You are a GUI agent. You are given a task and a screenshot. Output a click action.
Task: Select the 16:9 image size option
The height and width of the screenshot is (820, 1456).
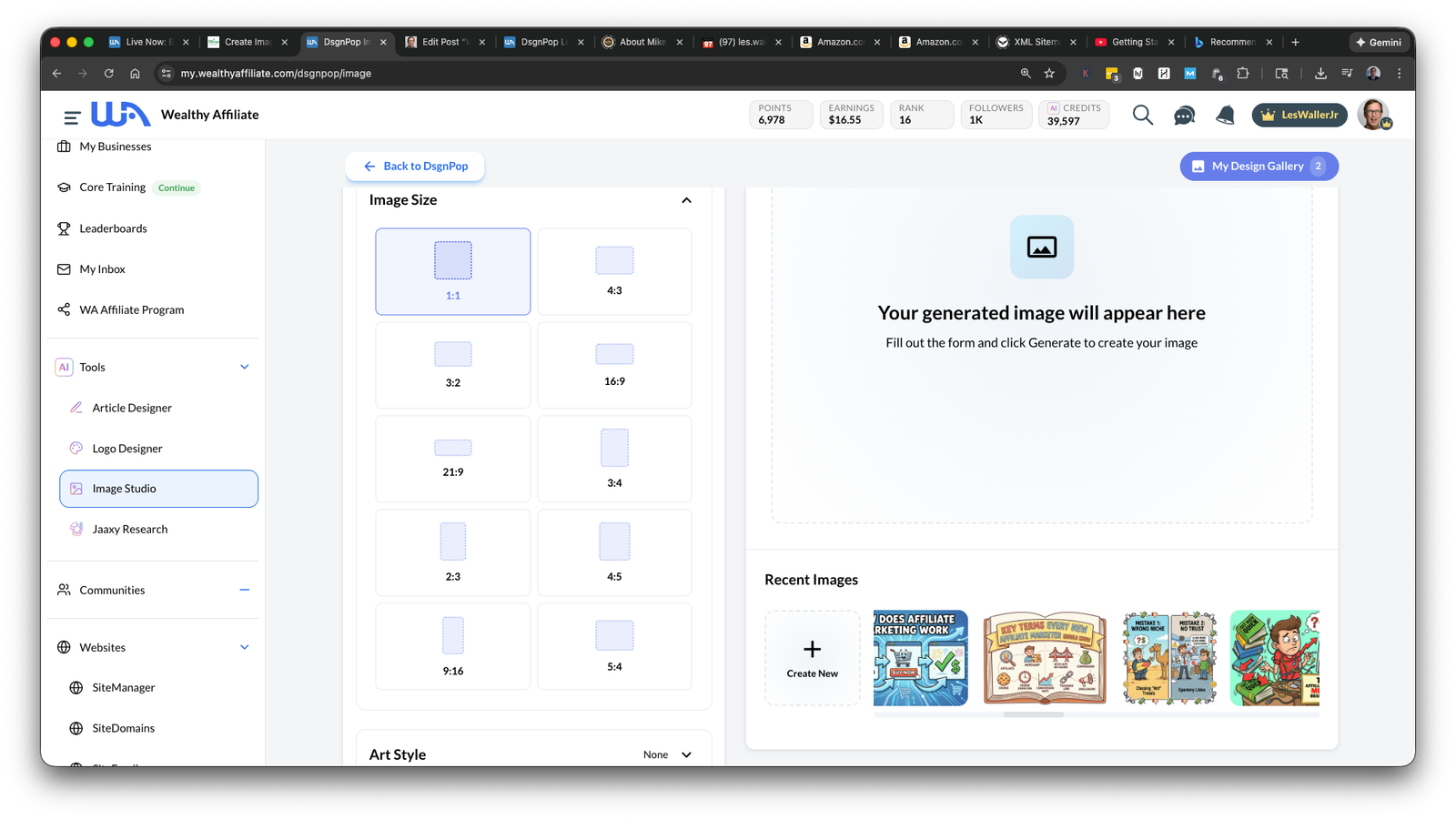coord(614,365)
